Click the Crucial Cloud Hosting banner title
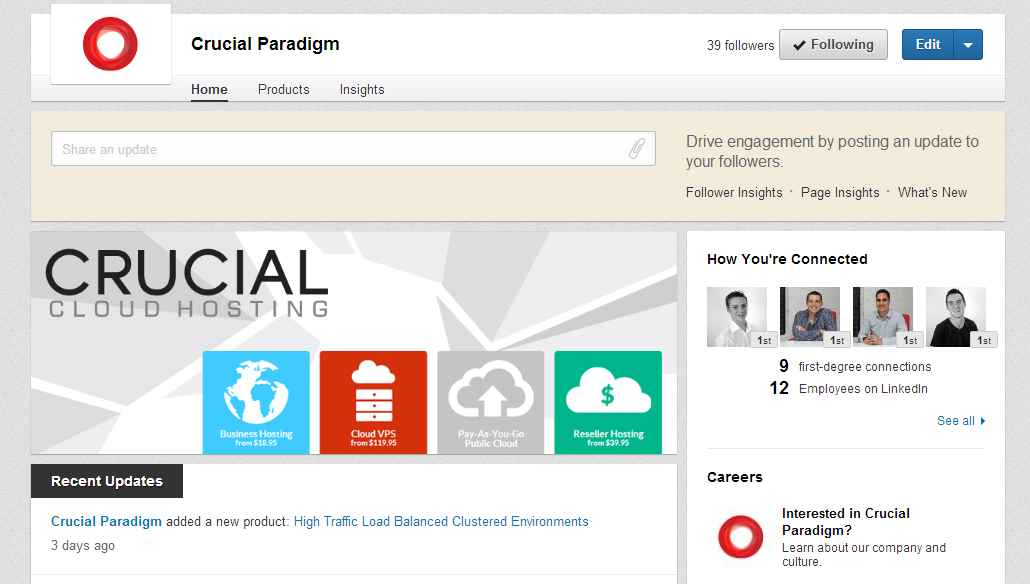Screen dimensions: 1030x584 click(187, 282)
